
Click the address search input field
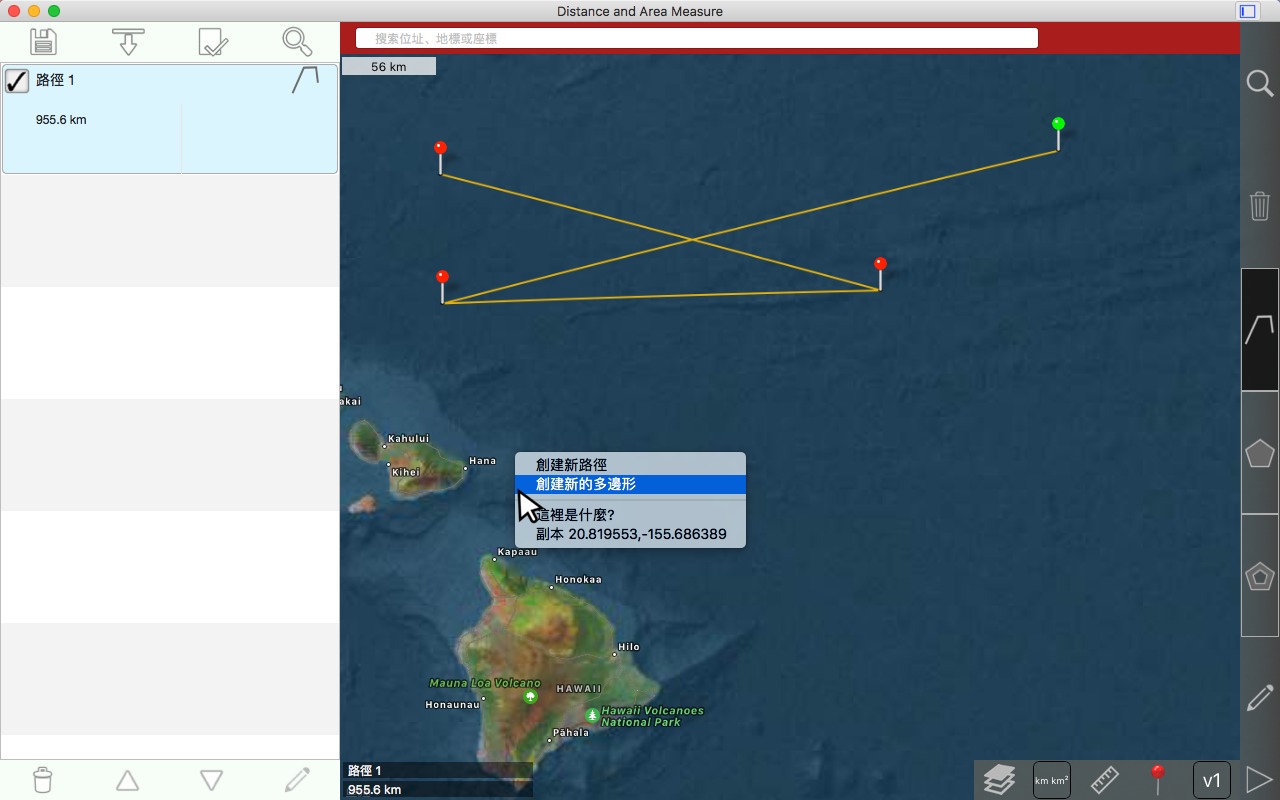[697, 38]
